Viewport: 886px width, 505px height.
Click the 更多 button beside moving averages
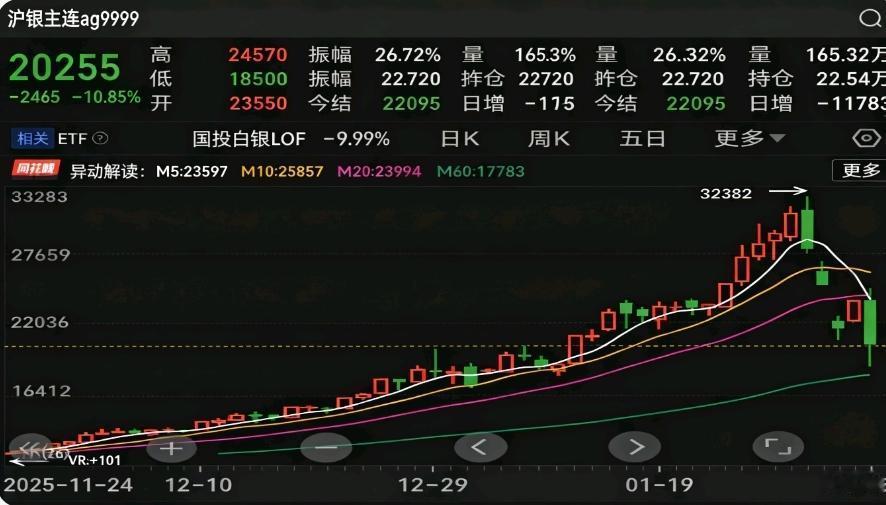(861, 169)
